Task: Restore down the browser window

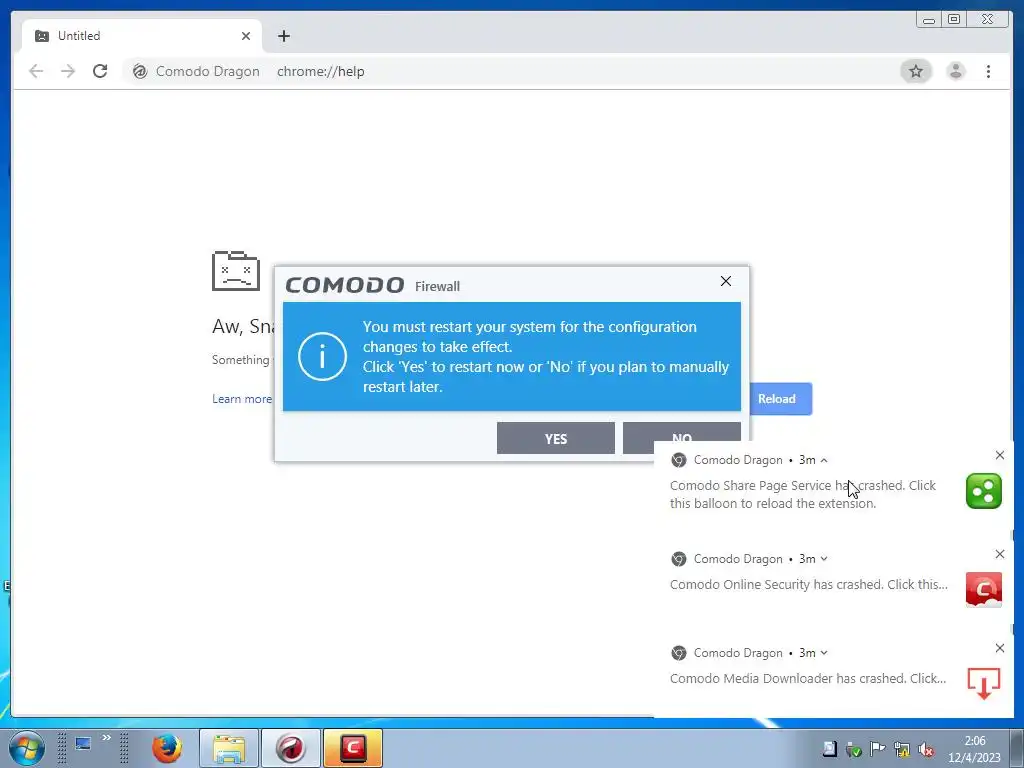Action: [953, 20]
